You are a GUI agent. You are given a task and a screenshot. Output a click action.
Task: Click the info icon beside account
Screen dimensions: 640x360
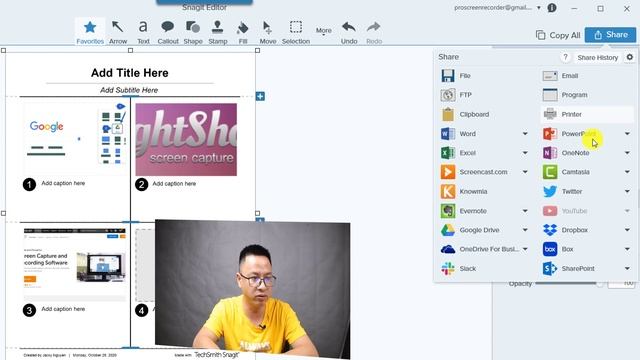coord(552,8)
